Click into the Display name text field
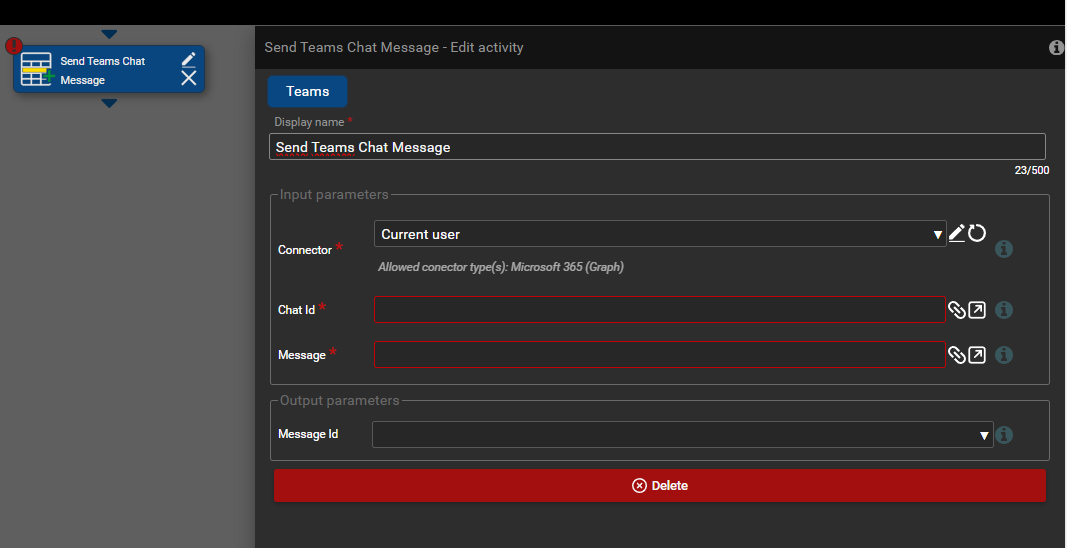1067x548 pixels. [659, 147]
